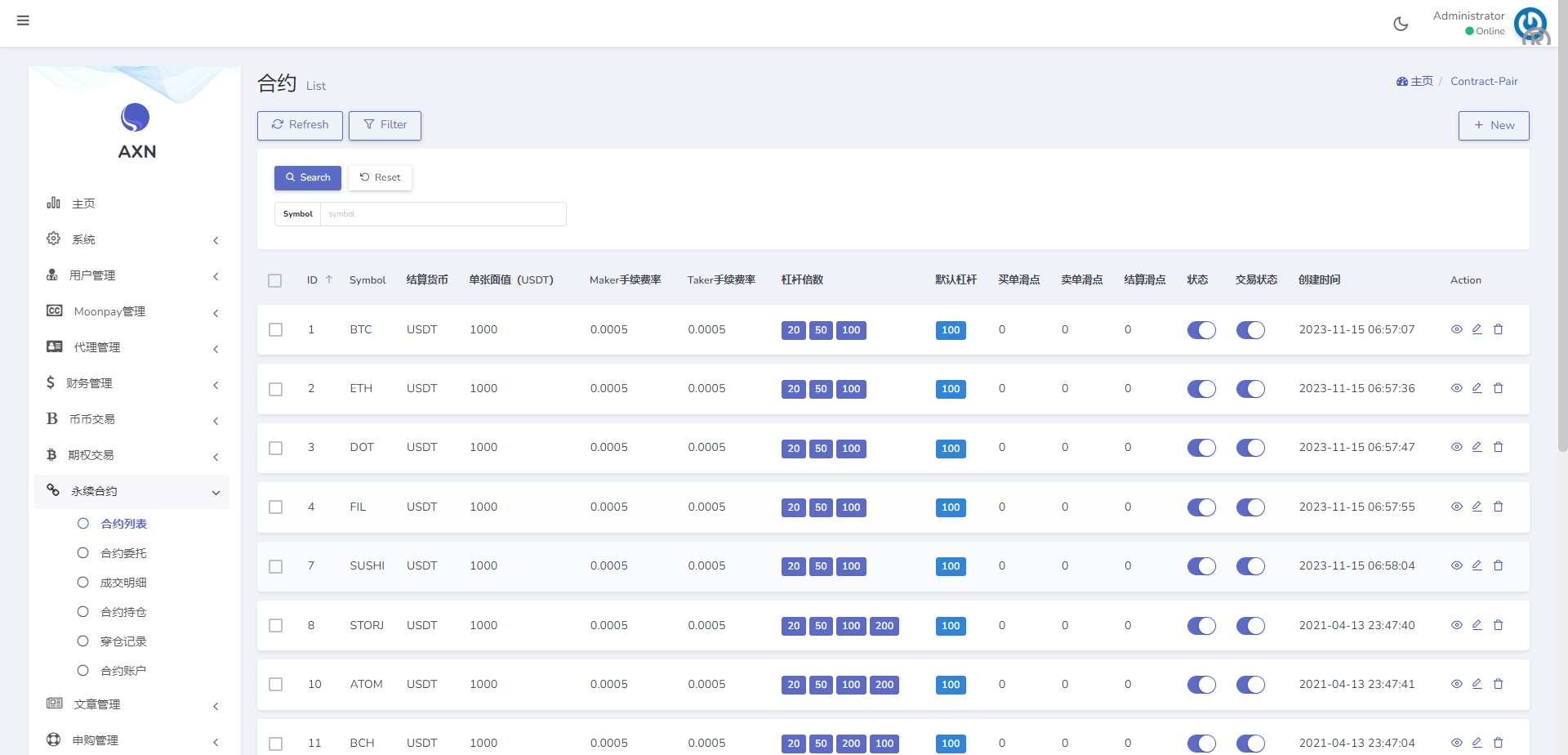
Task: Edit the ETH contract row
Action: tap(1477, 388)
